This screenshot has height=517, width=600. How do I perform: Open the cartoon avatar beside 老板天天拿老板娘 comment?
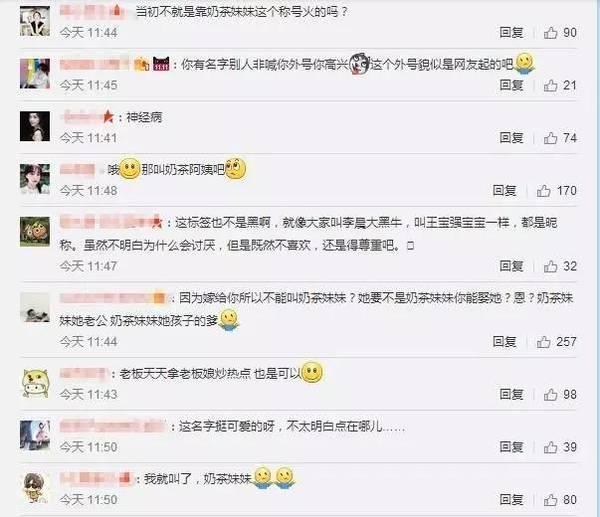pos(35,383)
